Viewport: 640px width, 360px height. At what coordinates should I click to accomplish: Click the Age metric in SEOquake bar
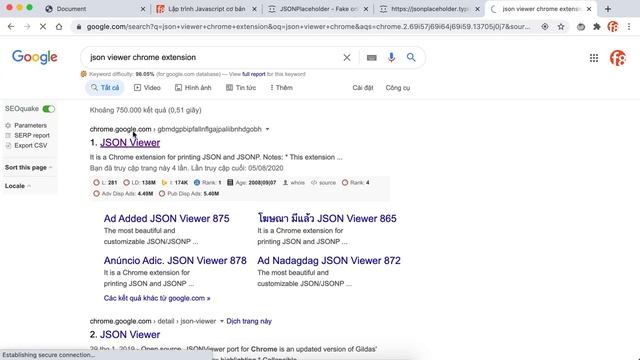point(252,182)
